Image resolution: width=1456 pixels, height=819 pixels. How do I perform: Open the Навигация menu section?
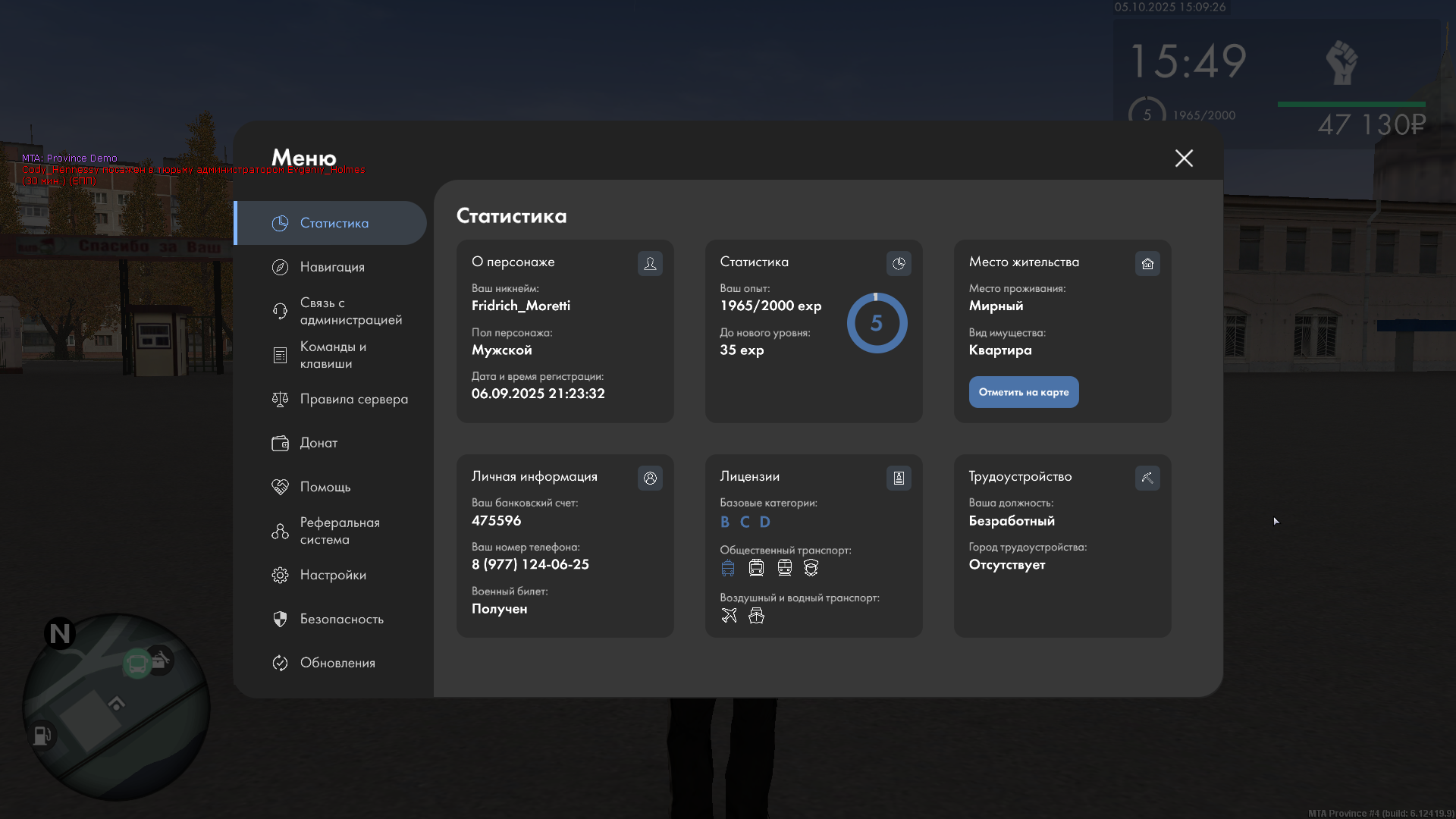tap(332, 267)
